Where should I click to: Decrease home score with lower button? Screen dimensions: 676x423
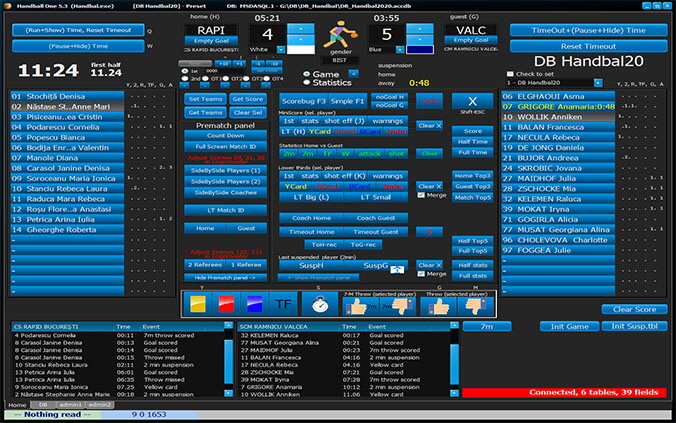(300, 40)
